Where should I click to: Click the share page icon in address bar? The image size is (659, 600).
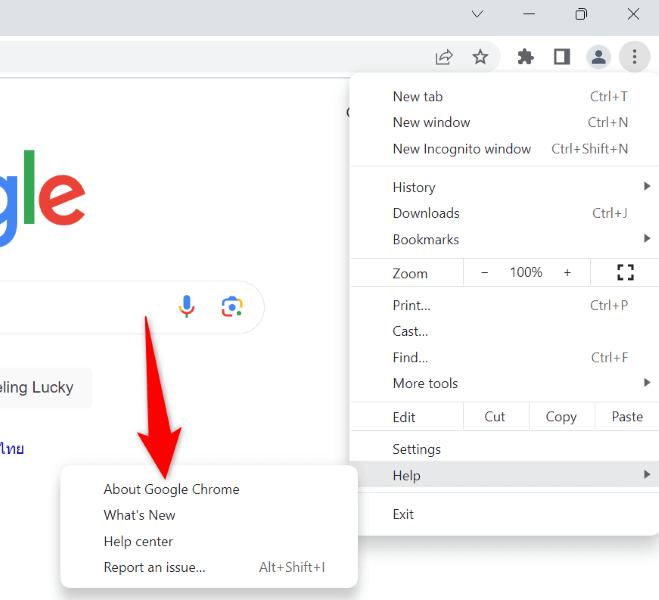point(444,57)
